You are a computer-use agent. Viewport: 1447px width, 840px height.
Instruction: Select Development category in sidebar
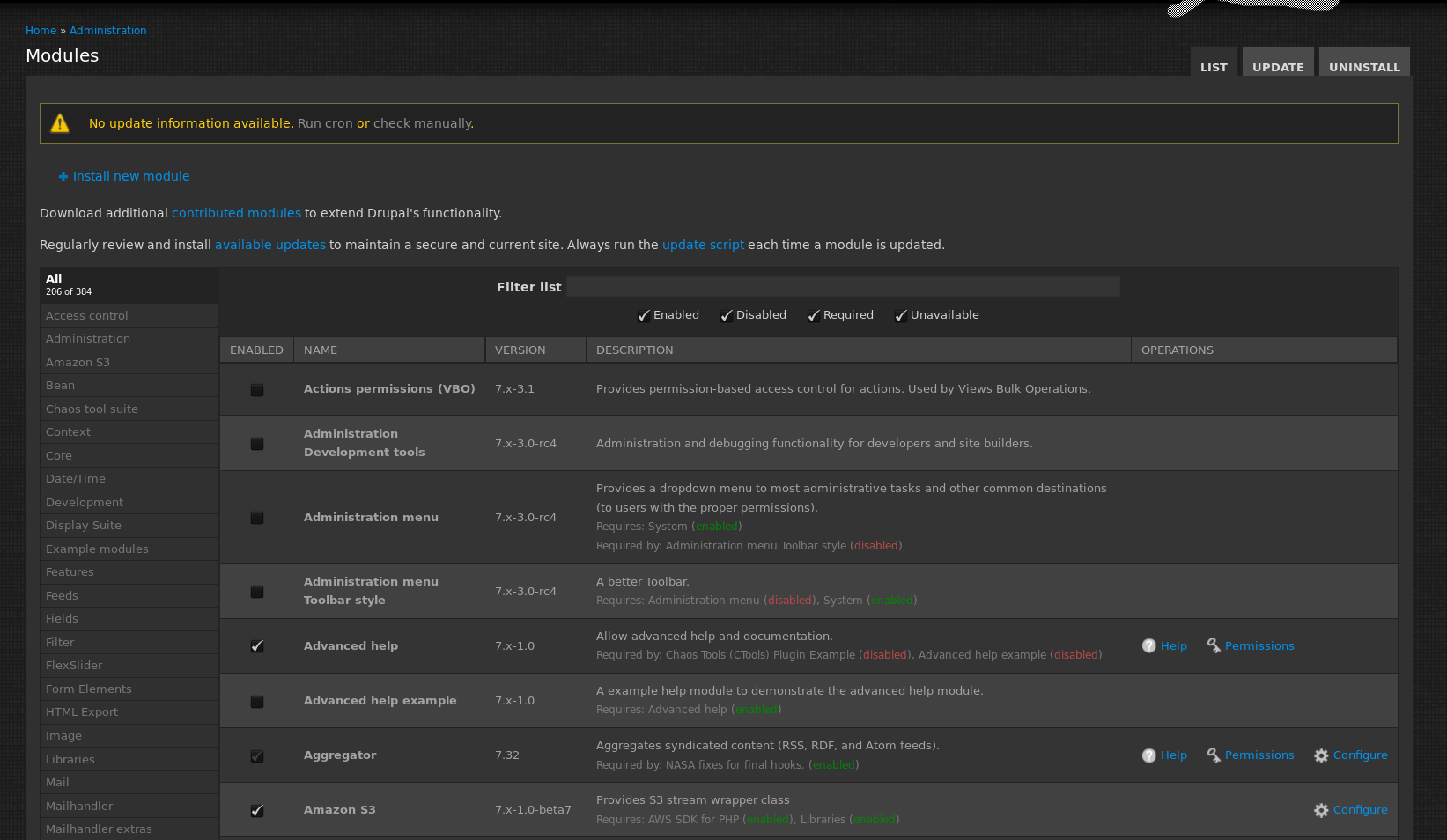(x=129, y=502)
